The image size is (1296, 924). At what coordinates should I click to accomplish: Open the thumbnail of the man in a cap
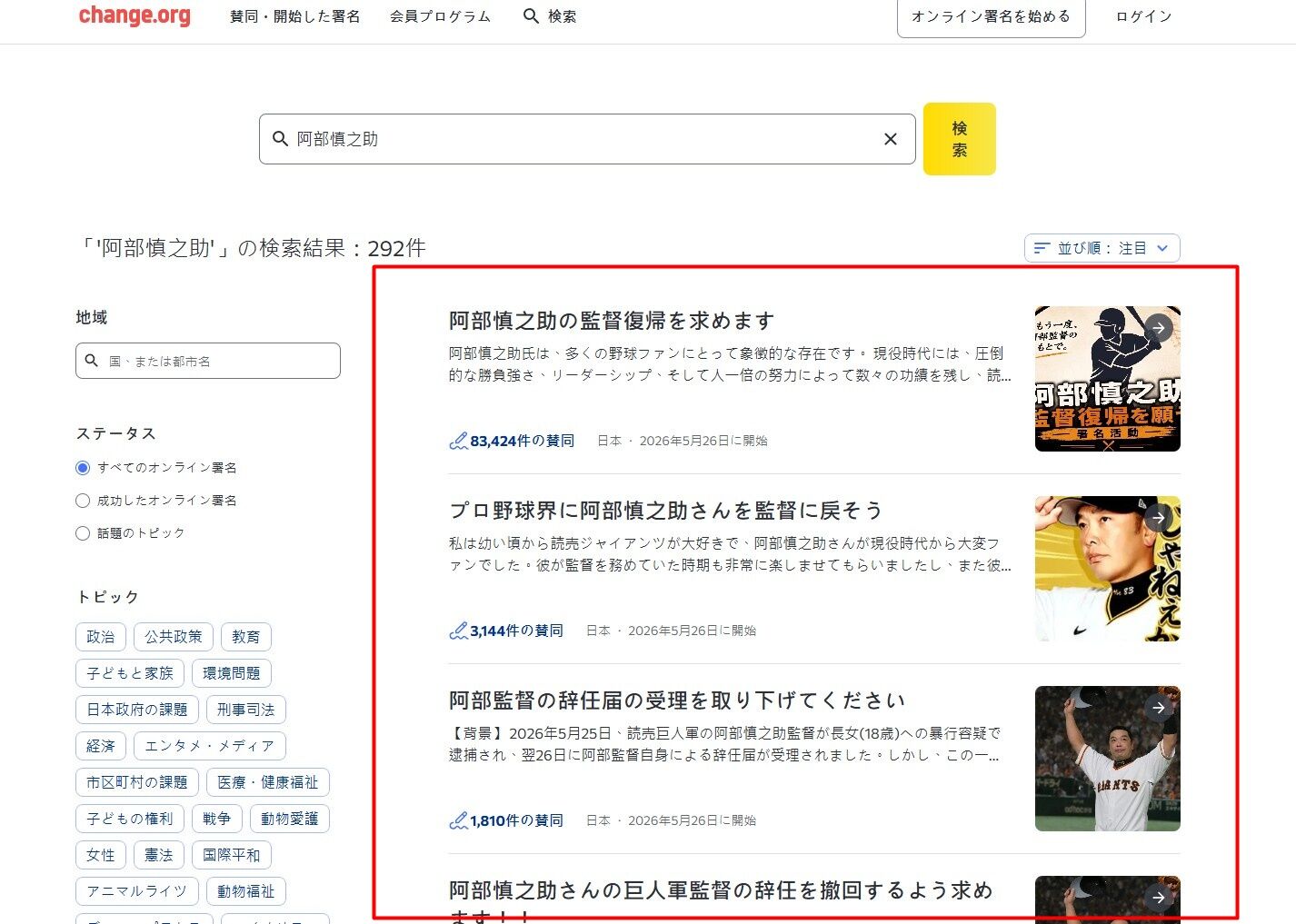click(1108, 569)
